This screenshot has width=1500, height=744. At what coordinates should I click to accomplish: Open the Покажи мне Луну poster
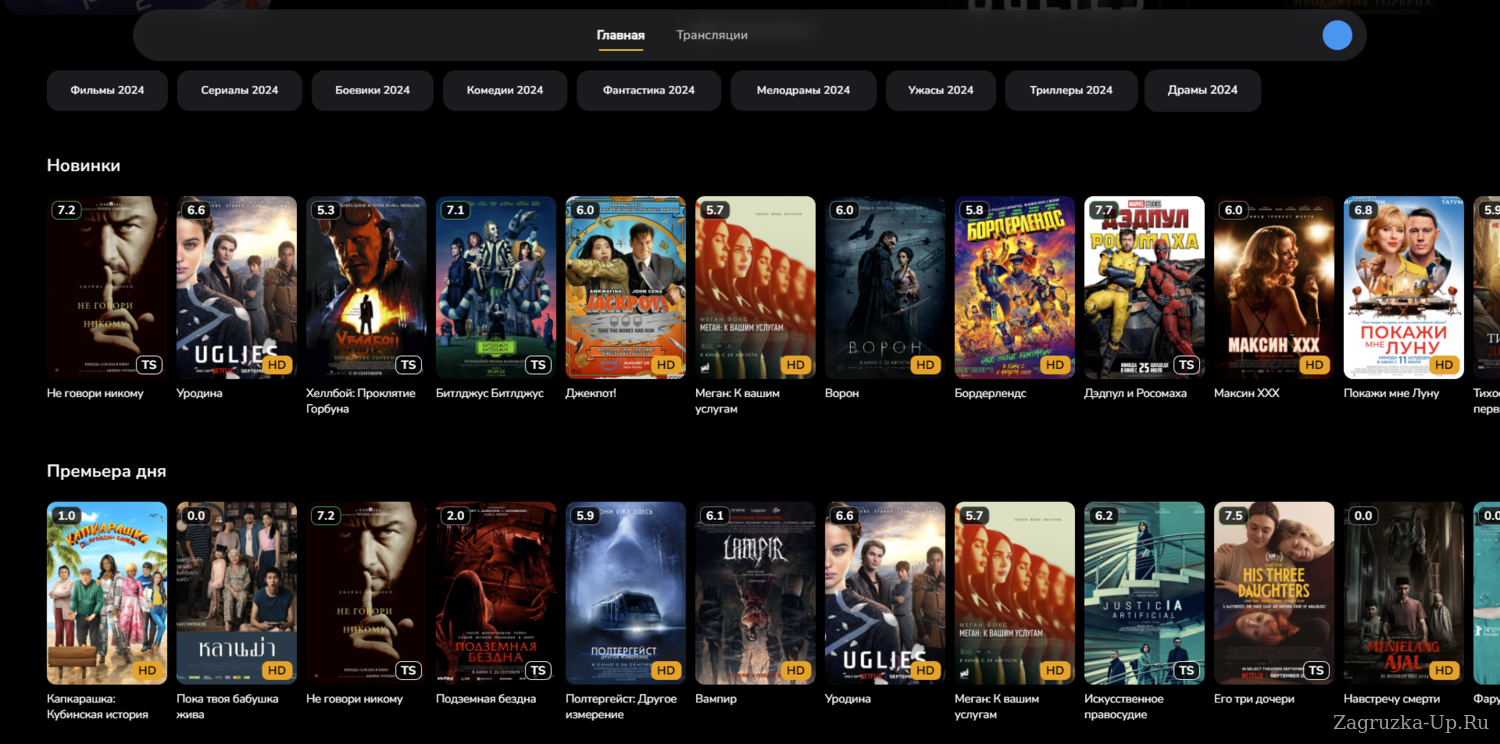(1403, 287)
